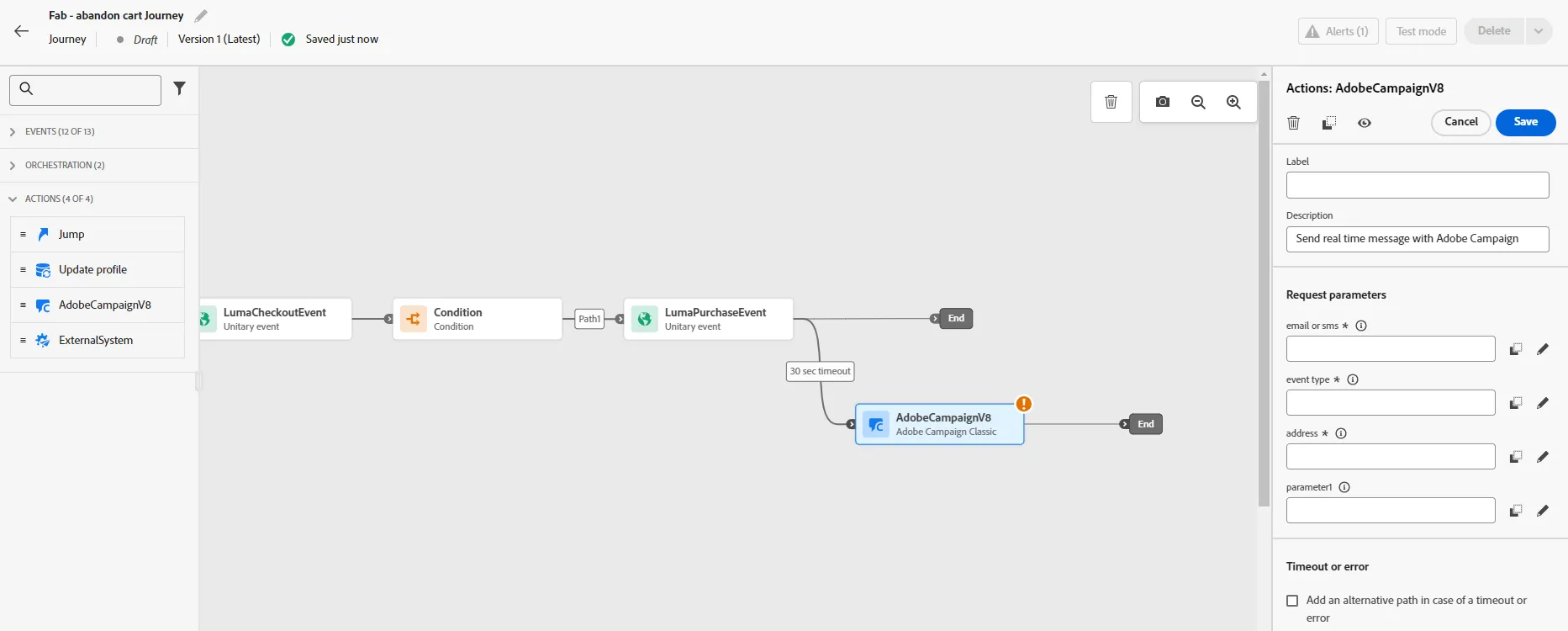Edit email or sms with pencil icon

click(x=1543, y=349)
